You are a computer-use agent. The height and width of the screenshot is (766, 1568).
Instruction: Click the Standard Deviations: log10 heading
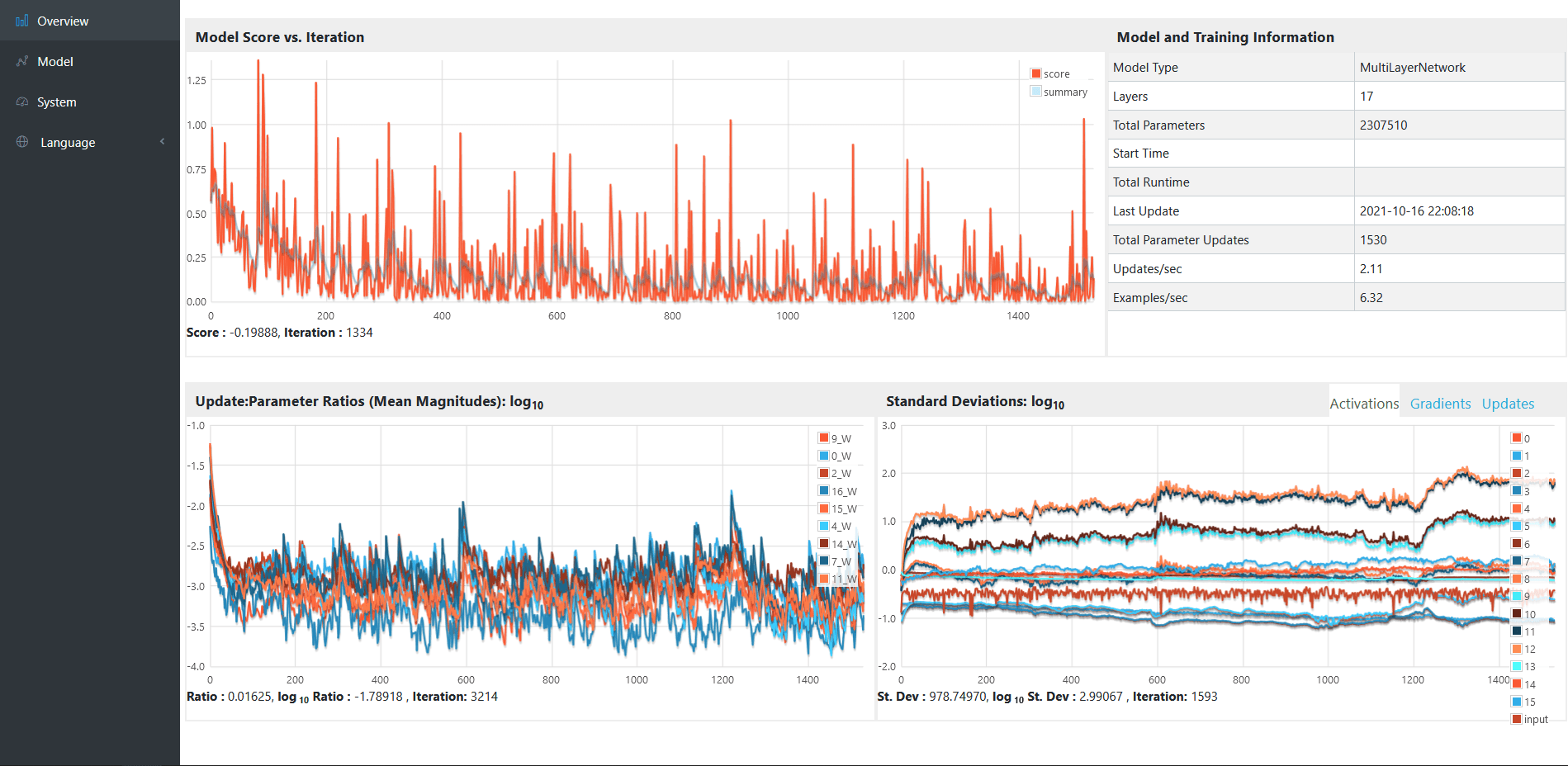[975, 402]
